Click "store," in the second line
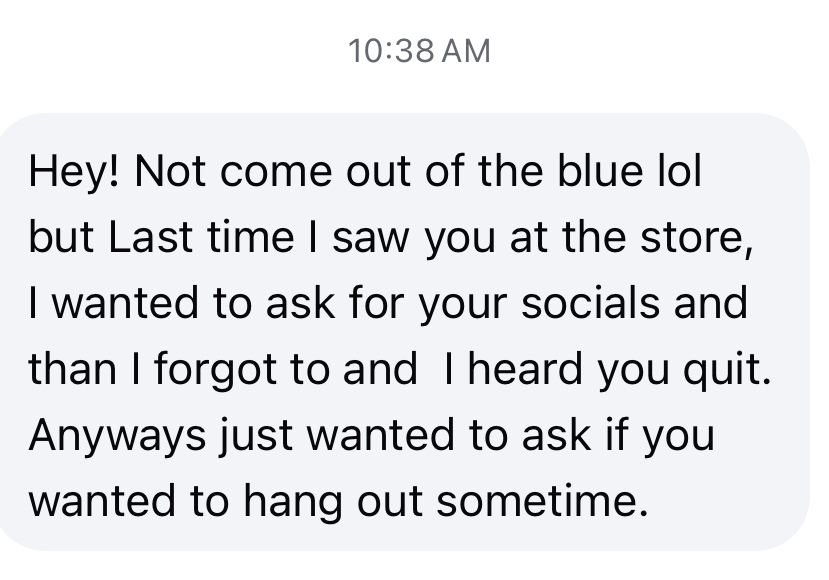 (696, 239)
